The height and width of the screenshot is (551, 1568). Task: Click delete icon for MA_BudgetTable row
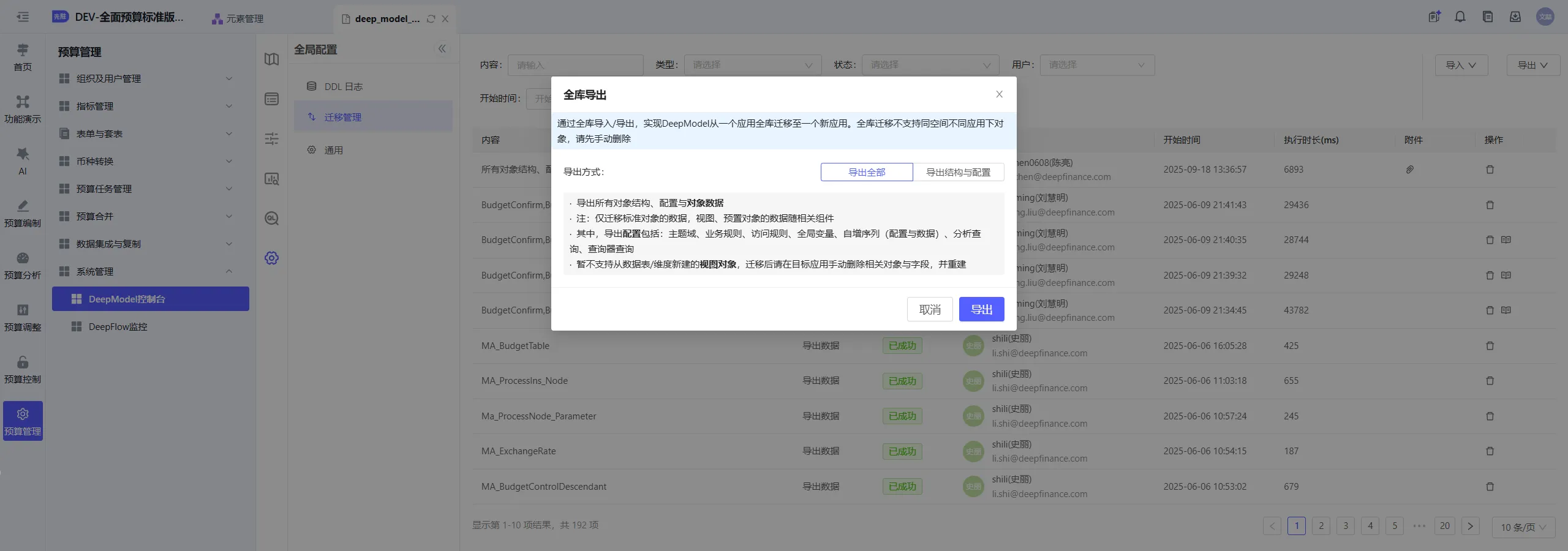point(1490,346)
